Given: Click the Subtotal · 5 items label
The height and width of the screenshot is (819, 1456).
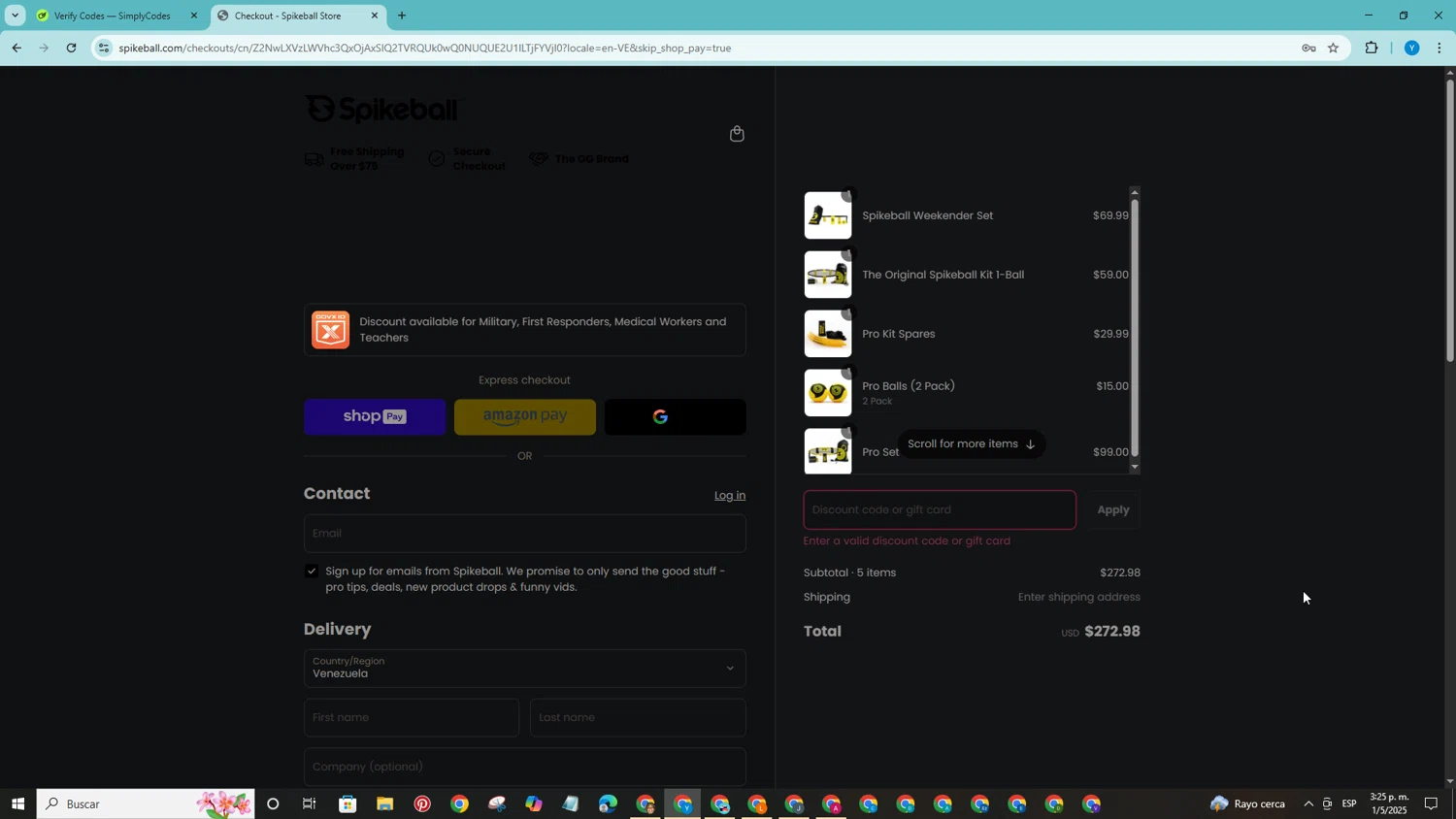Looking at the screenshot, I should pyautogui.click(x=849, y=573).
